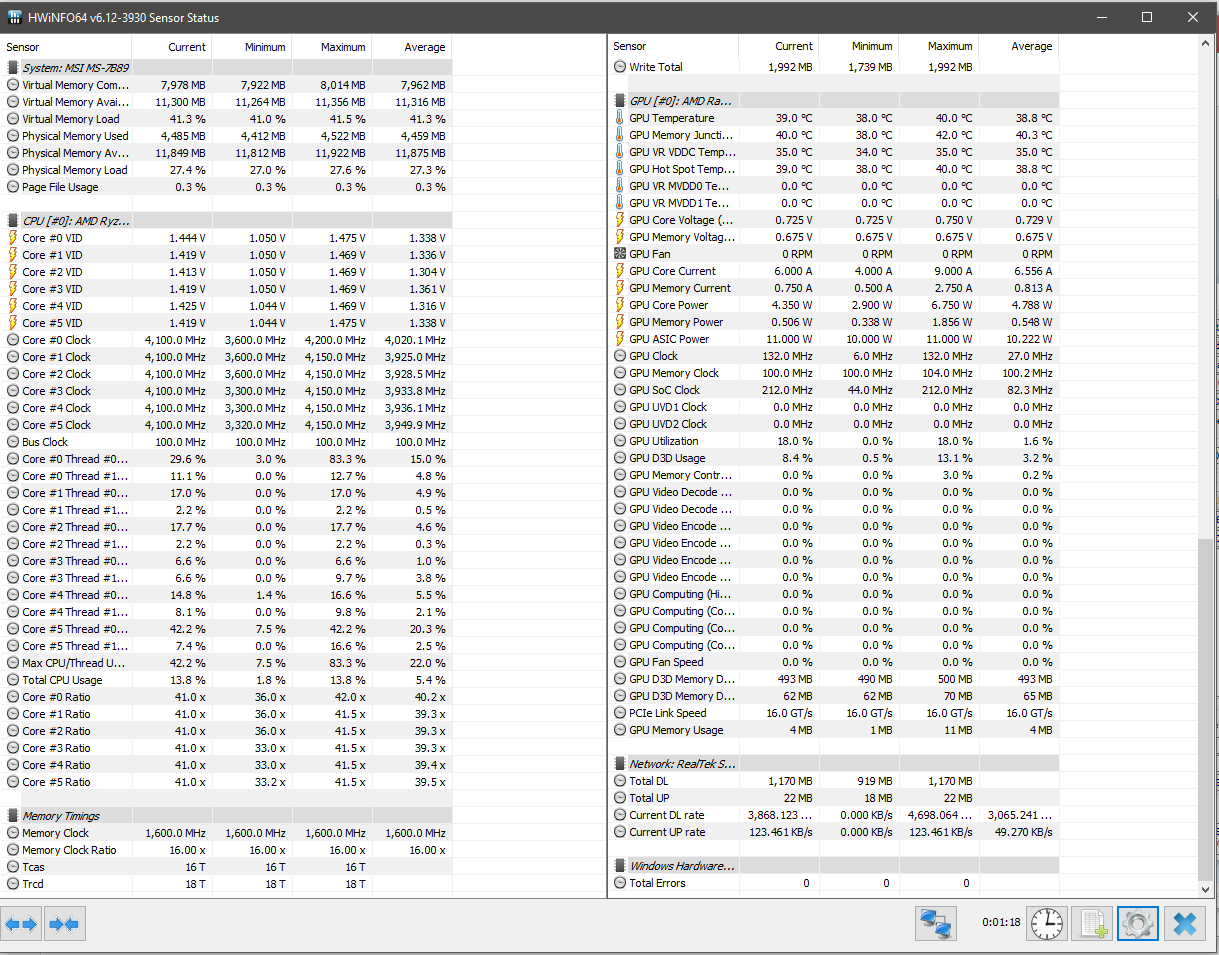Select the GPU ASIC Power row
The image size is (1219, 955).
[x=669, y=339]
